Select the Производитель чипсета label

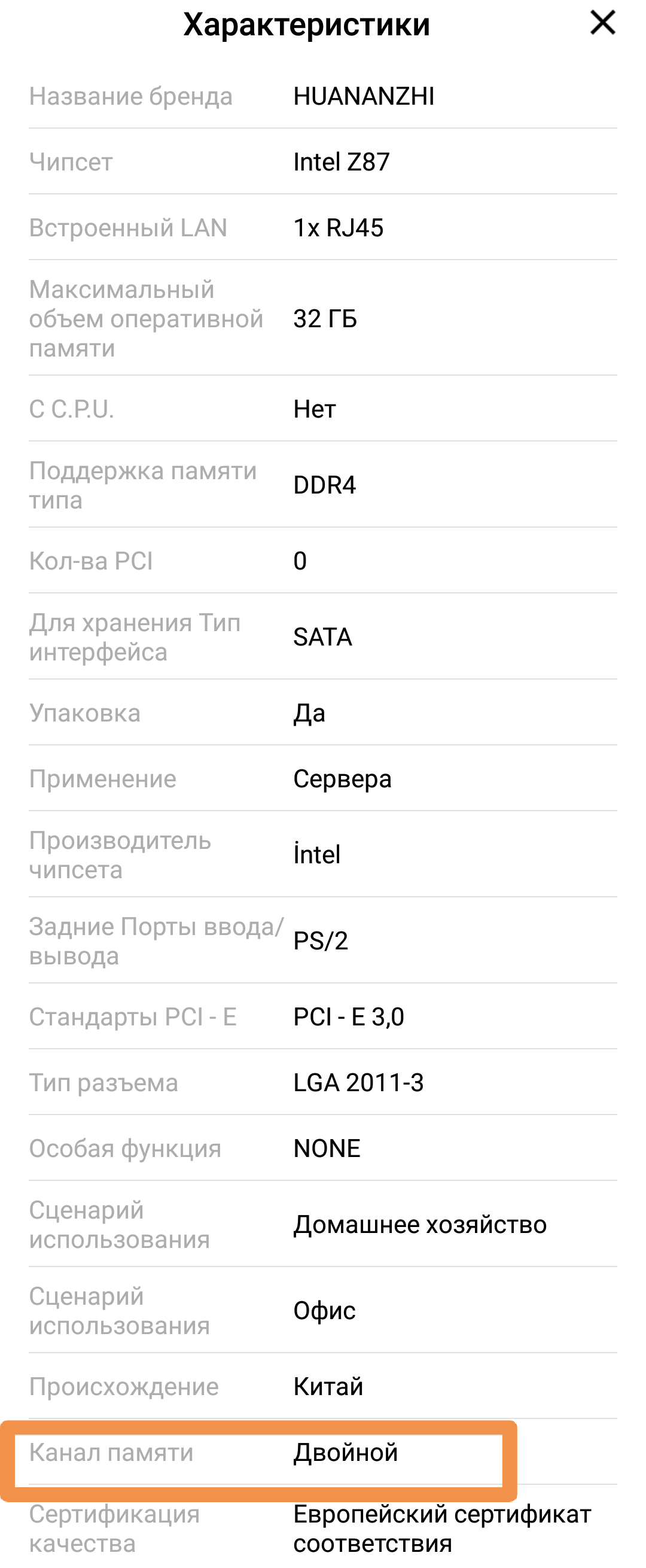coord(120,855)
